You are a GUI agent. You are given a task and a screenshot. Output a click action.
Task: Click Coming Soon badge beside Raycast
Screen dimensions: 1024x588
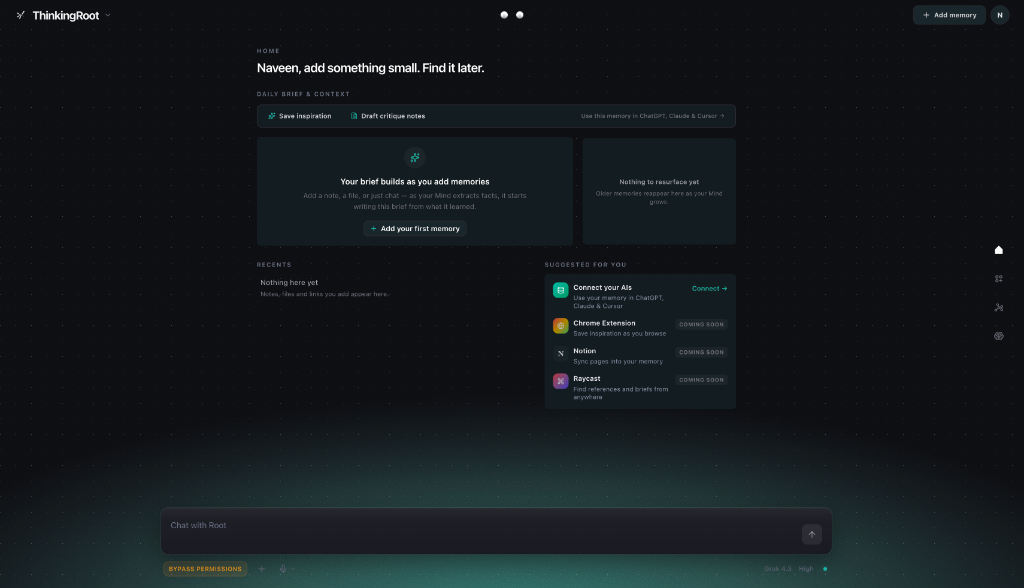point(701,380)
